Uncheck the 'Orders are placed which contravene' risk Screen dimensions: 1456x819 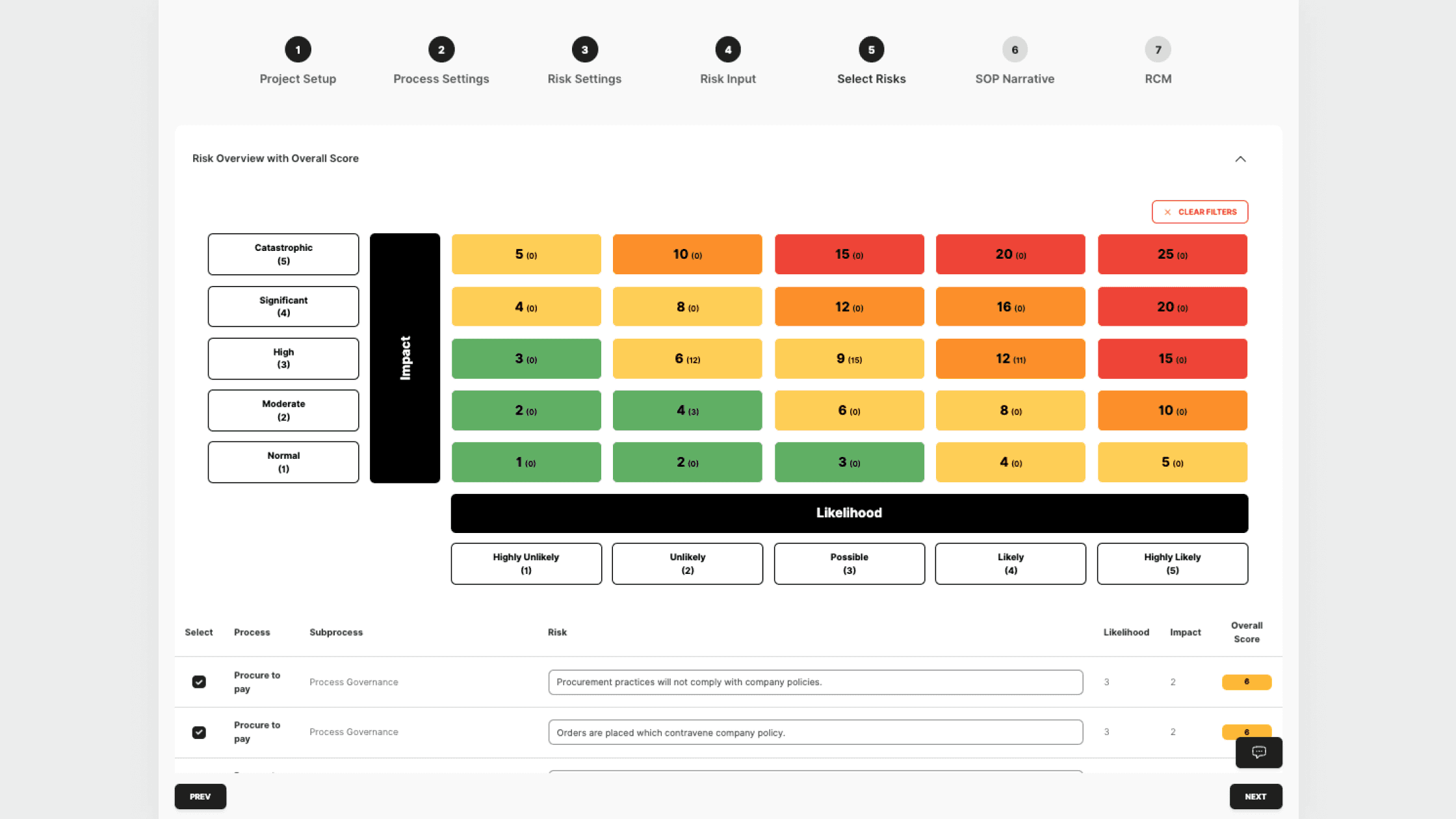click(x=199, y=733)
